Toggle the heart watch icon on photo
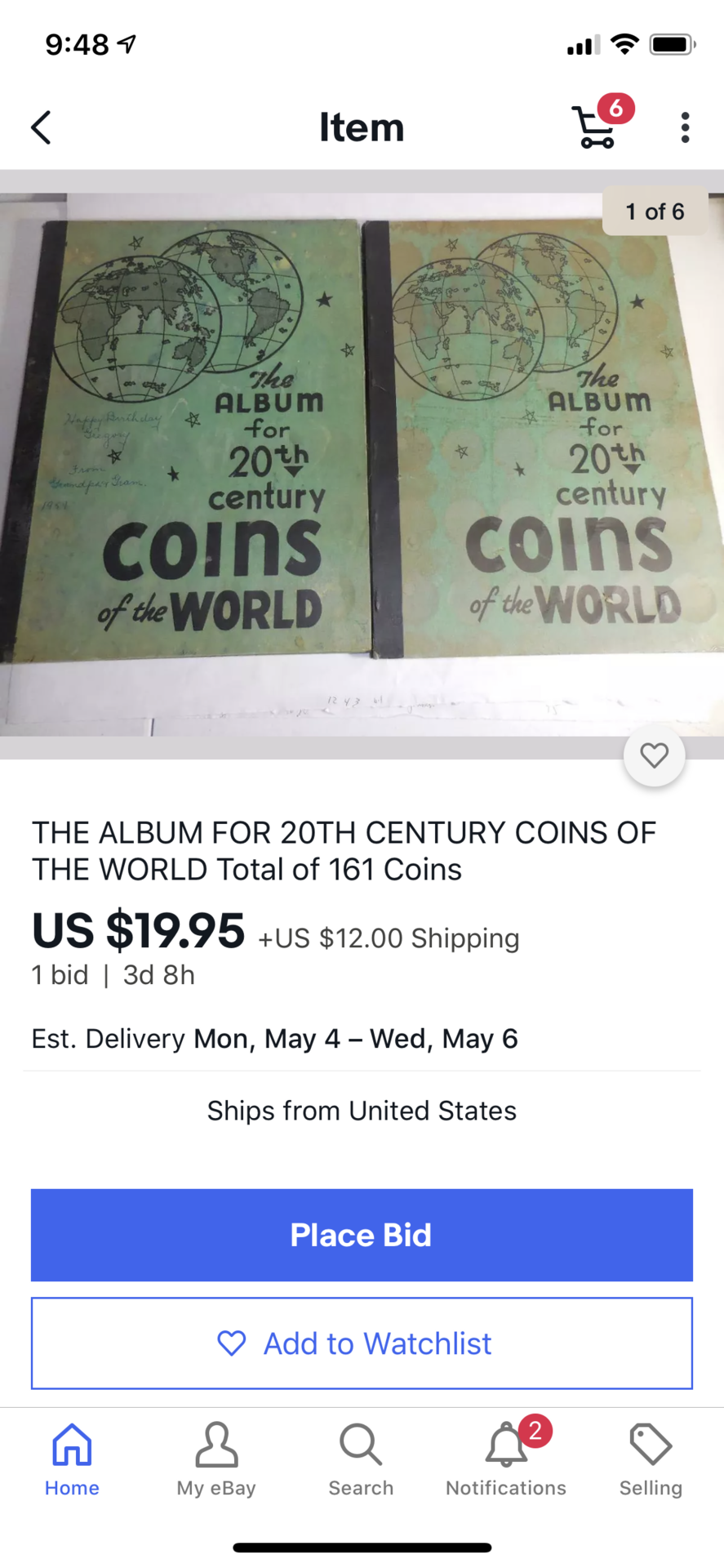 click(654, 755)
